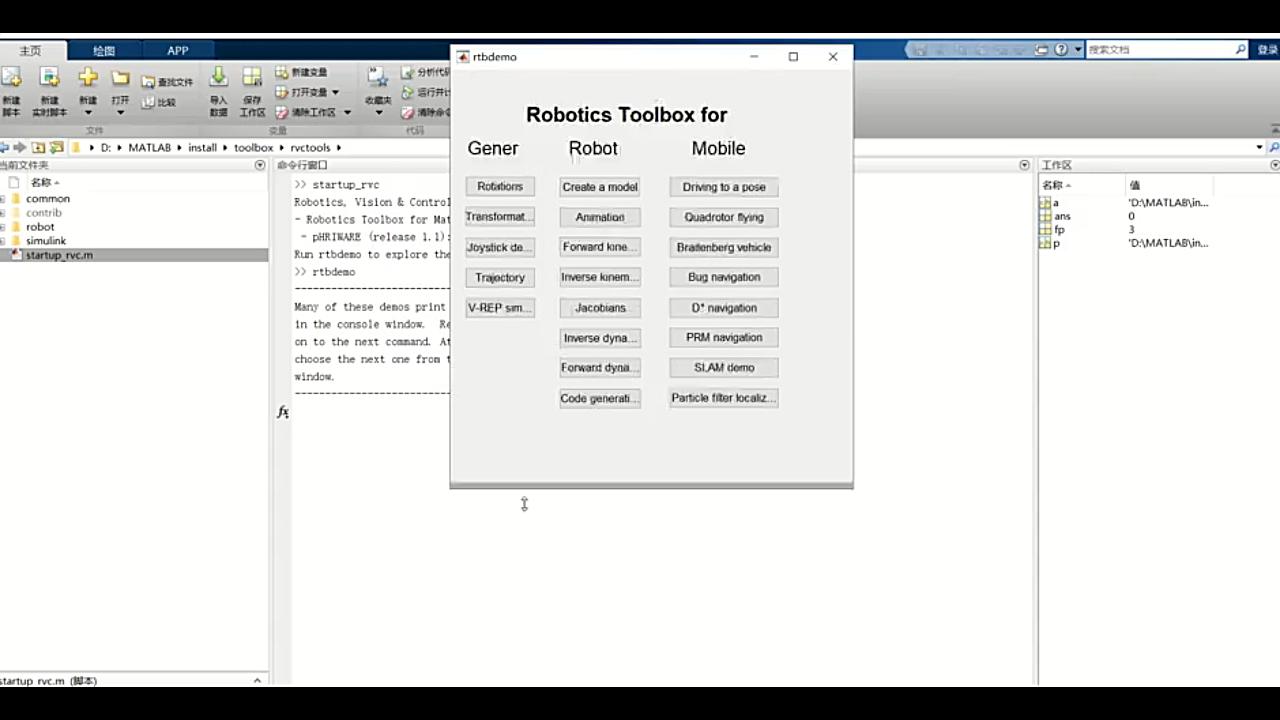The height and width of the screenshot is (720, 1280).
Task: Click the 'toolbox' path segment
Action: (253, 147)
